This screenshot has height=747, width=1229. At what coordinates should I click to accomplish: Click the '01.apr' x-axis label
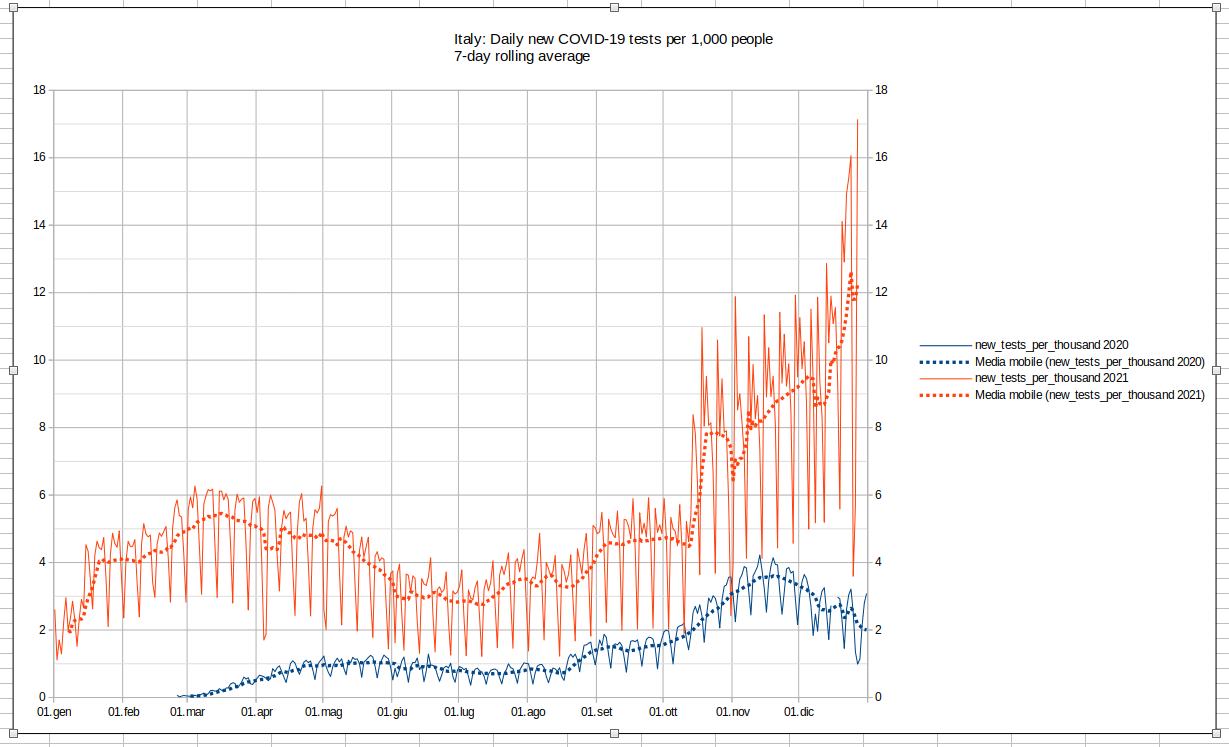pos(256,712)
